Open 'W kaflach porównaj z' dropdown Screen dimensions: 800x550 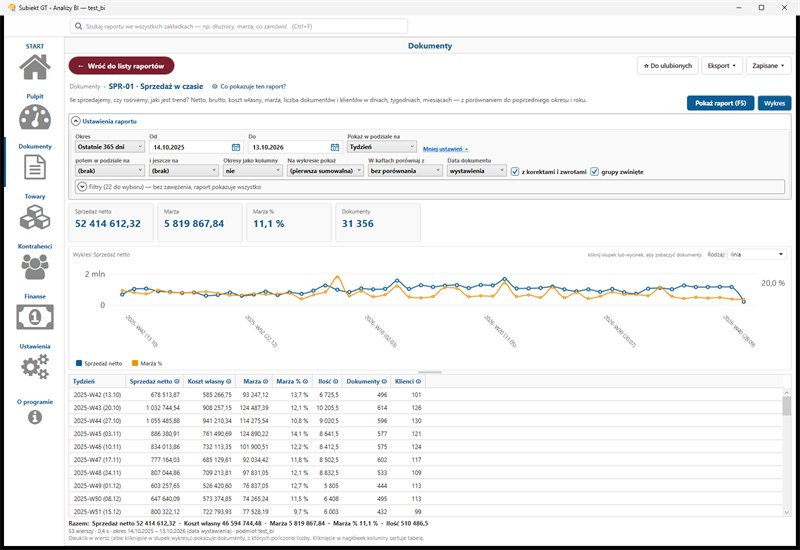pyautogui.click(x=405, y=171)
